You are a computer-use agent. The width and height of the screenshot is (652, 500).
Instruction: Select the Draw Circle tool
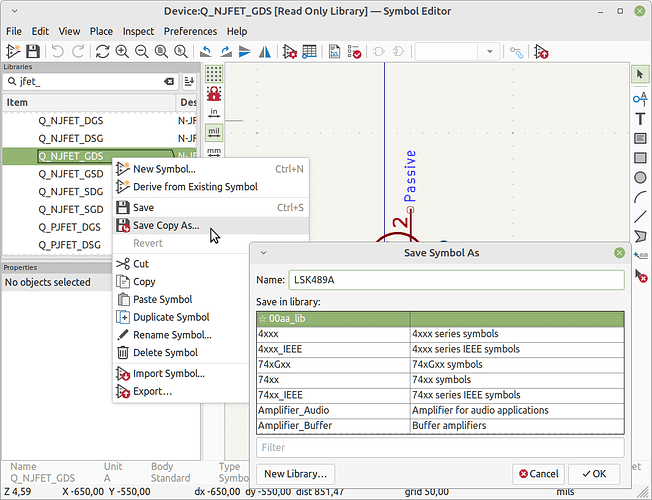(640, 178)
